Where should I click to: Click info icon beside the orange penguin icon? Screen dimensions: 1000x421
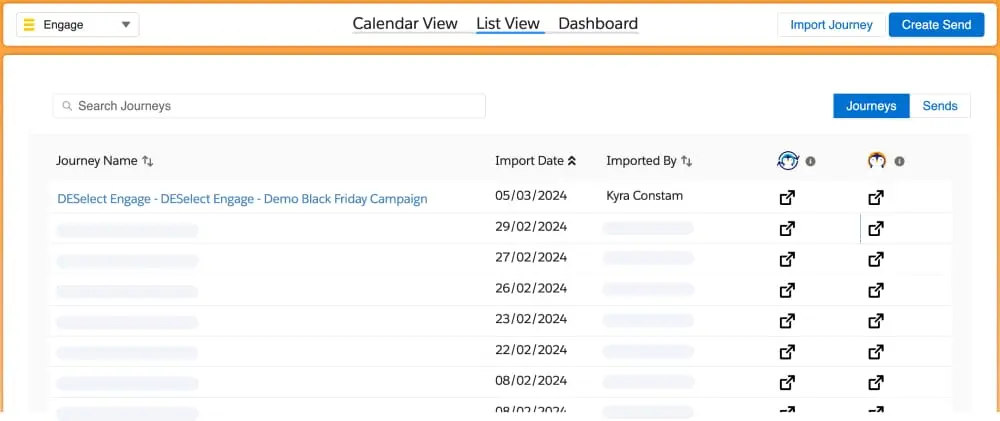pyautogui.click(x=899, y=161)
